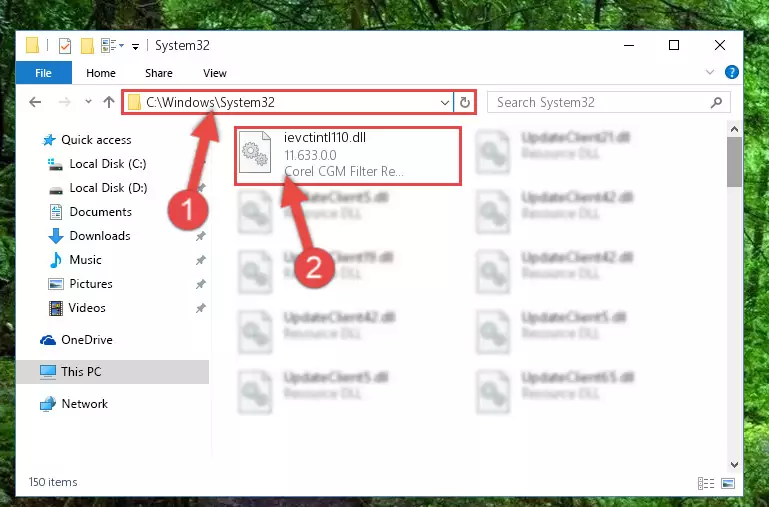Click the magnifier search icon
This screenshot has width=769, height=507.
(x=716, y=102)
